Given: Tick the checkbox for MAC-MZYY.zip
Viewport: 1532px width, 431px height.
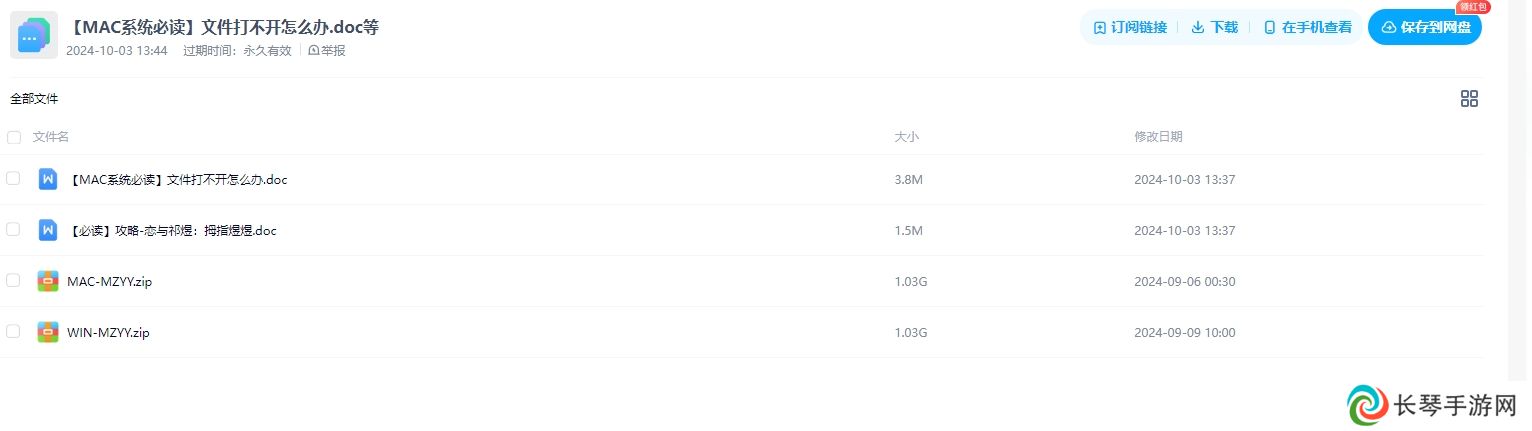Looking at the screenshot, I should click(13, 280).
